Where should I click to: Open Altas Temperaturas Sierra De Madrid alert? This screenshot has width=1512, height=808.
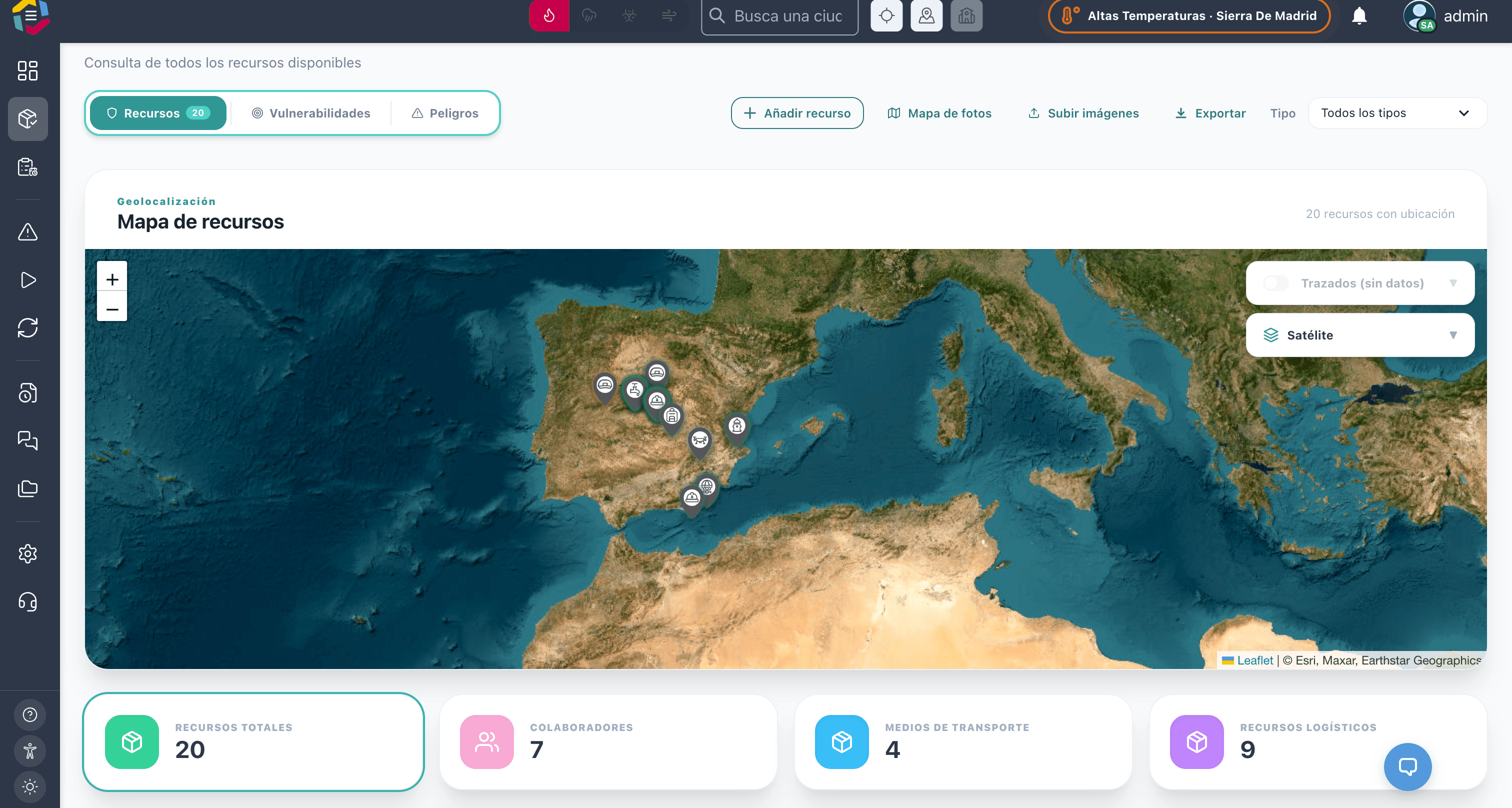pyautogui.click(x=1189, y=16)
